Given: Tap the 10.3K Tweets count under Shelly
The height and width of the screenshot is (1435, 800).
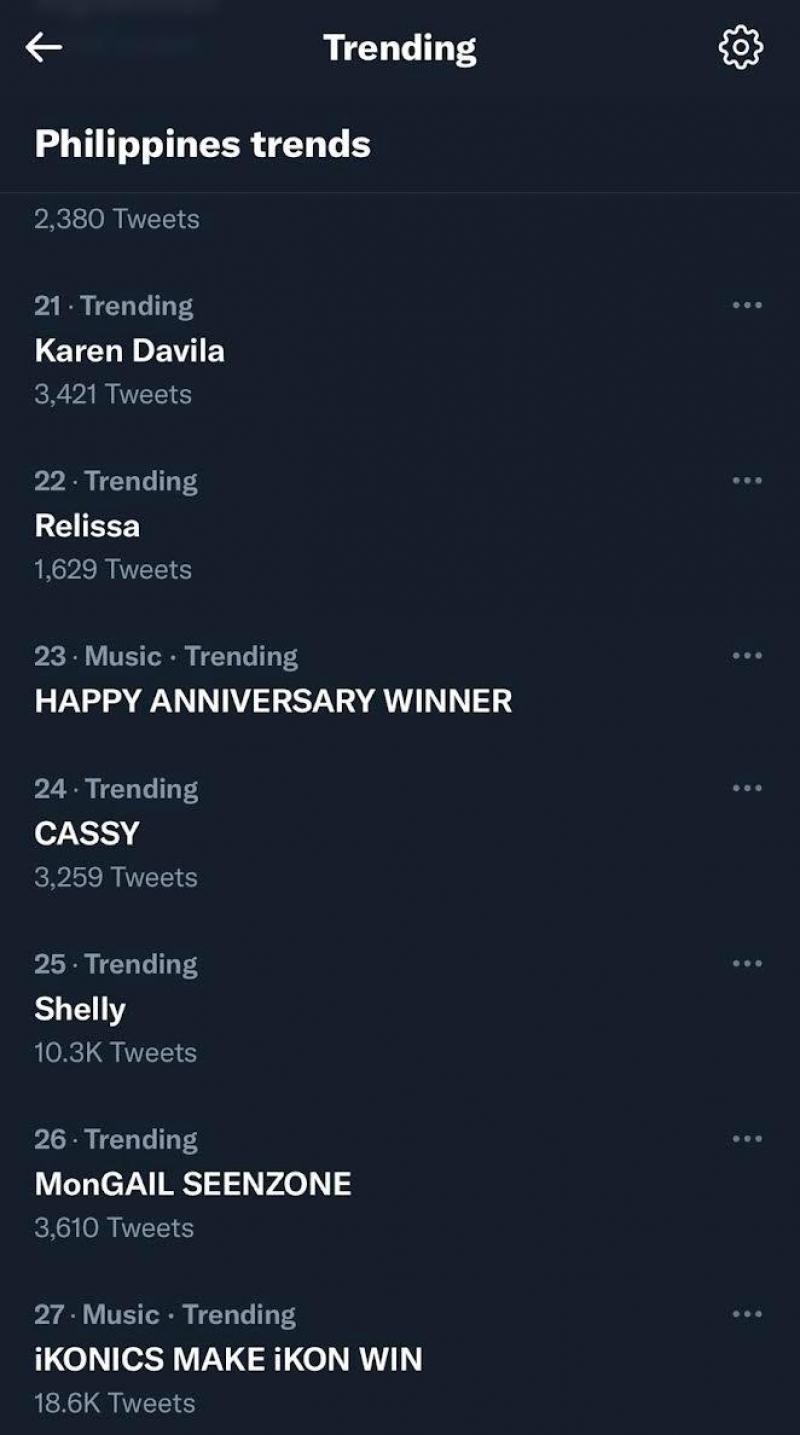Looking at the screenshot, I should click(115, 1053).
